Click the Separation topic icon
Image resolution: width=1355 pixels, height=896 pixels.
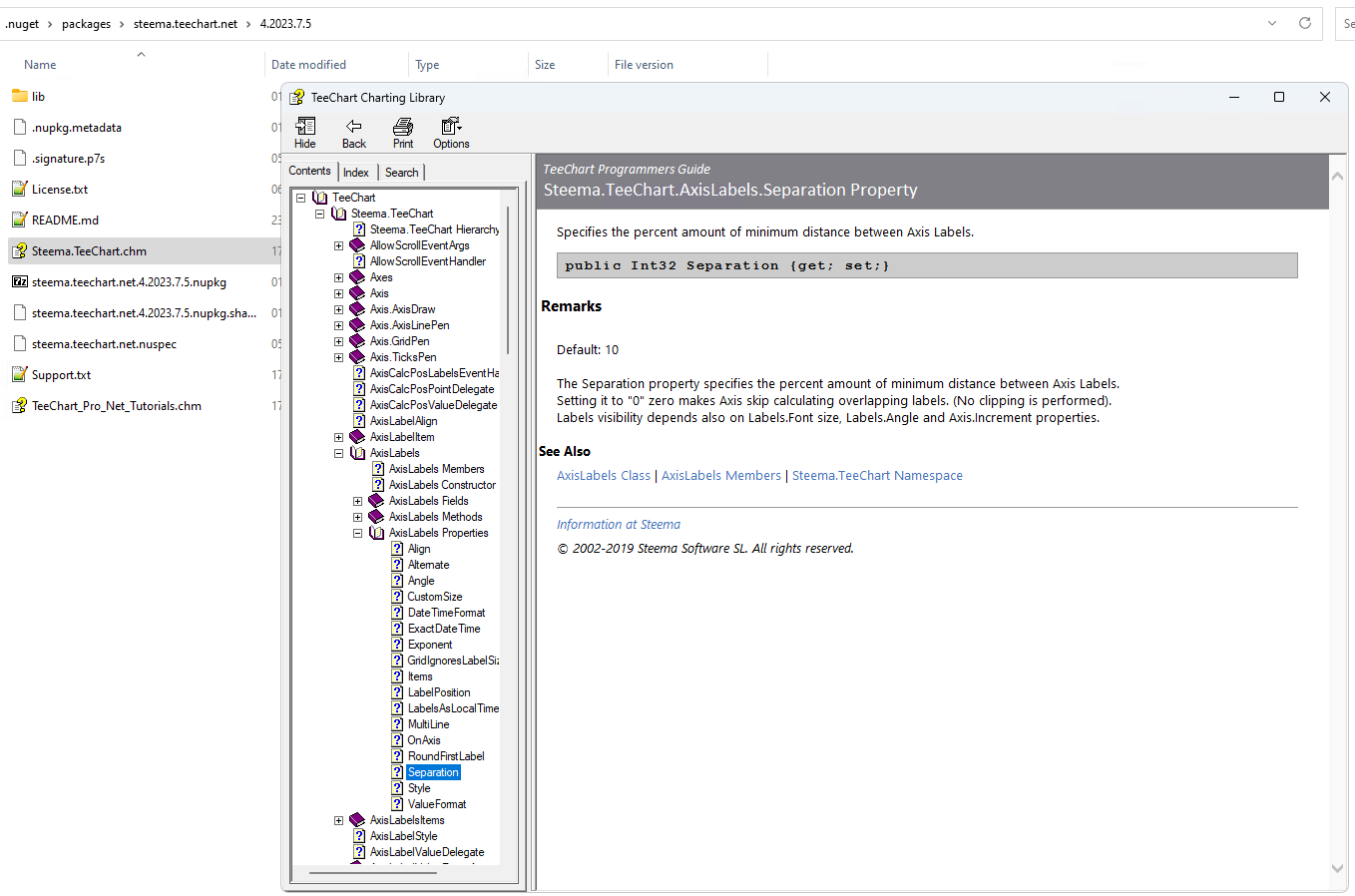397,772
